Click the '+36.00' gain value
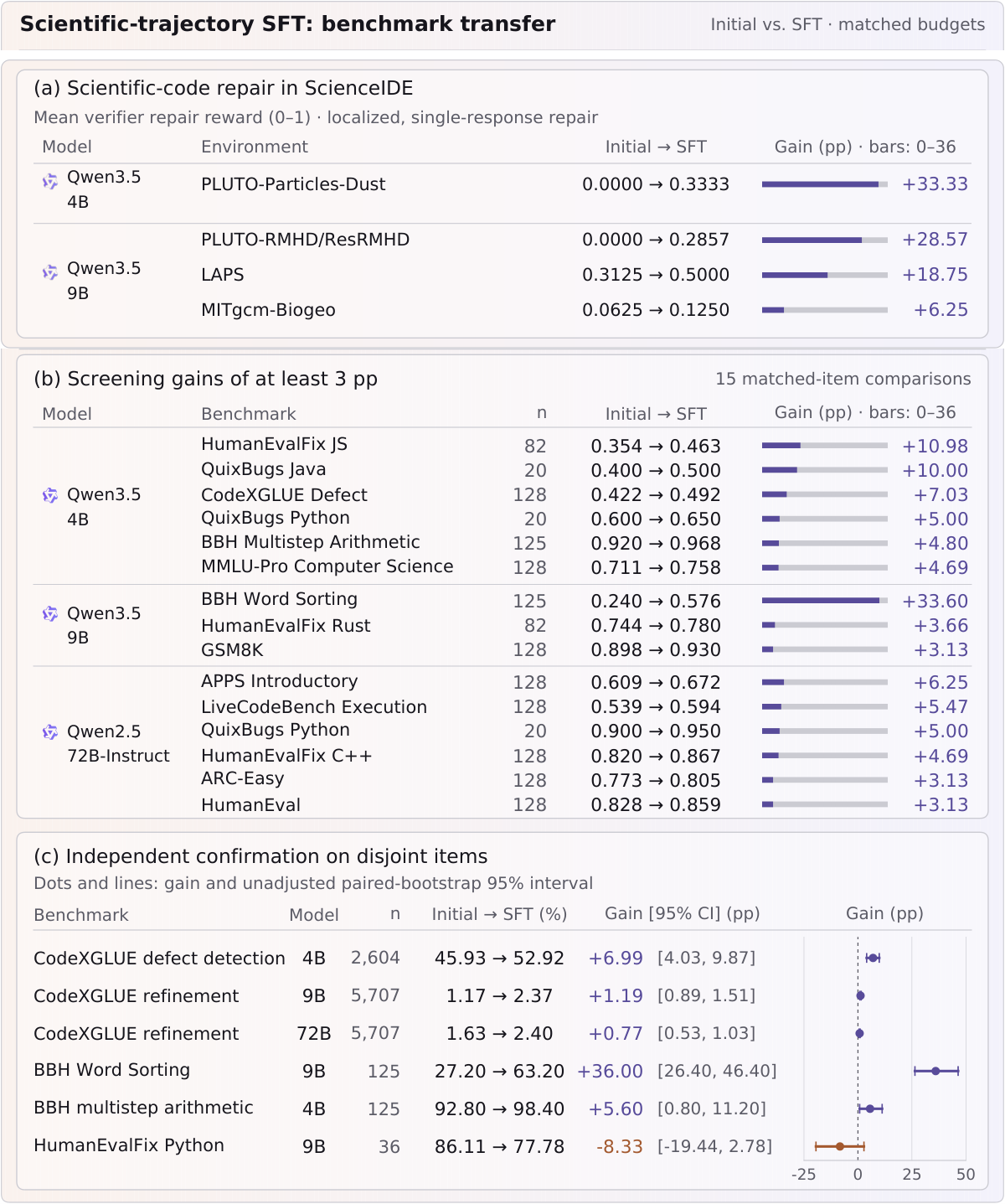 point(611,1071)
